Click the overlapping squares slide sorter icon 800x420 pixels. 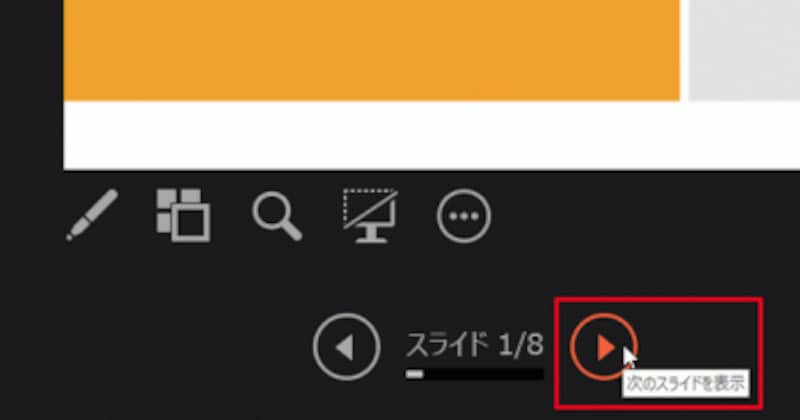[x=183, y=215]
